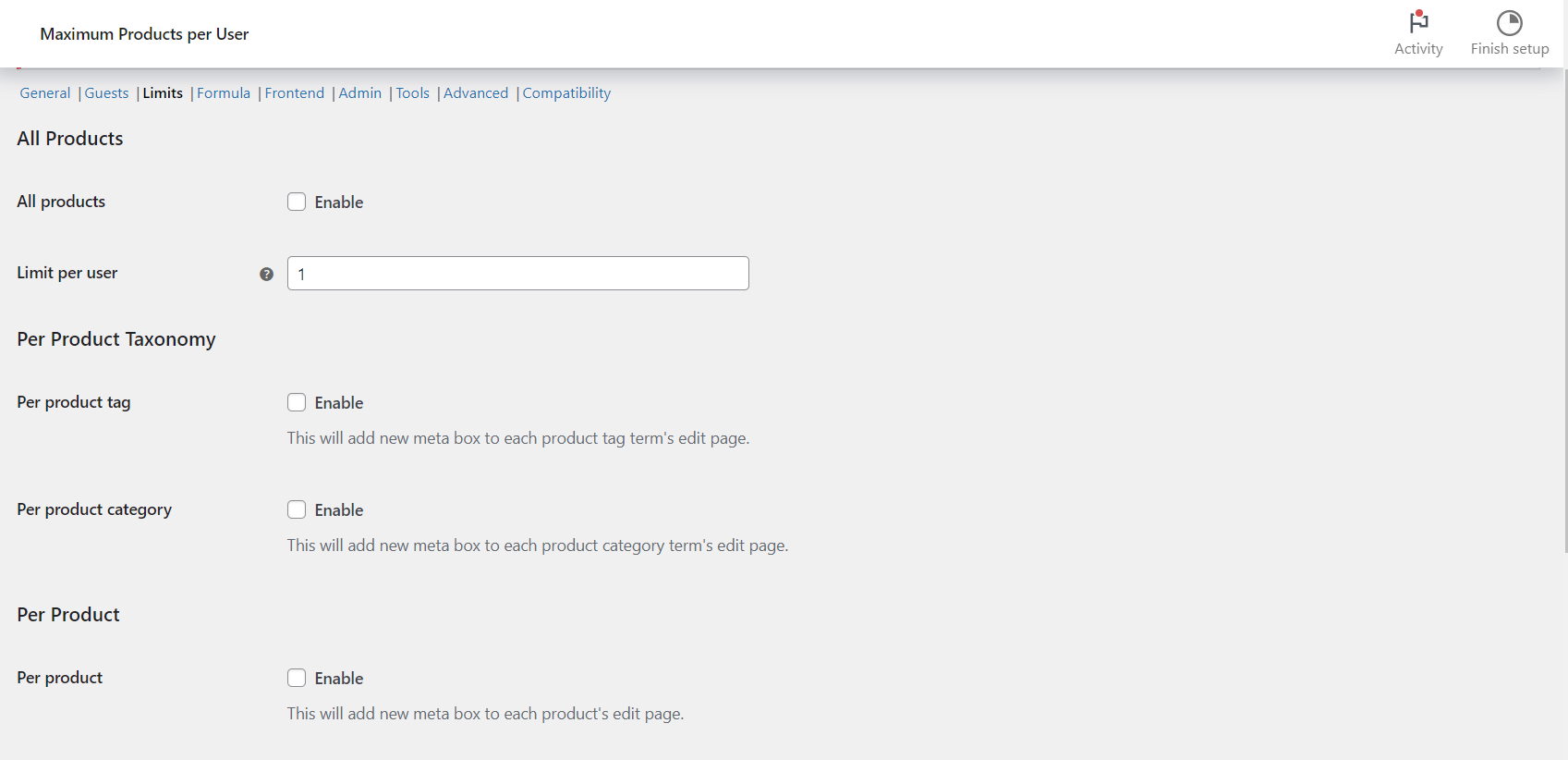Switch to the General tab
Image resolution: width=1568 pixels, height=760 pixels.
tap(45, 93)
